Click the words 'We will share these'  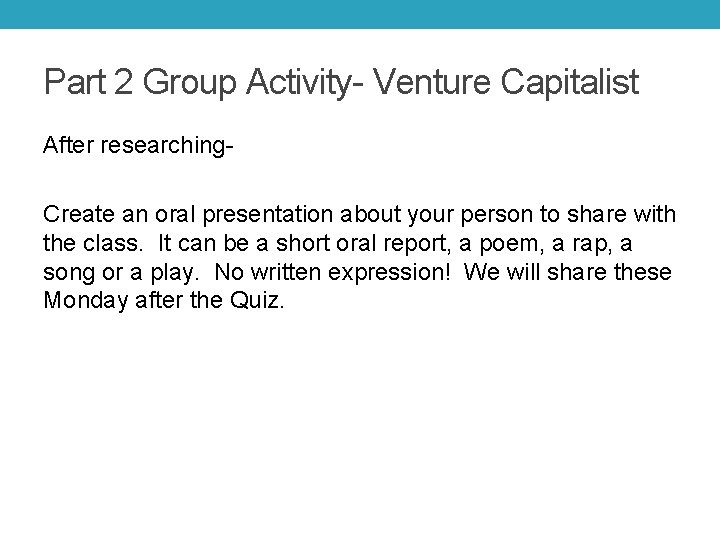568,273
